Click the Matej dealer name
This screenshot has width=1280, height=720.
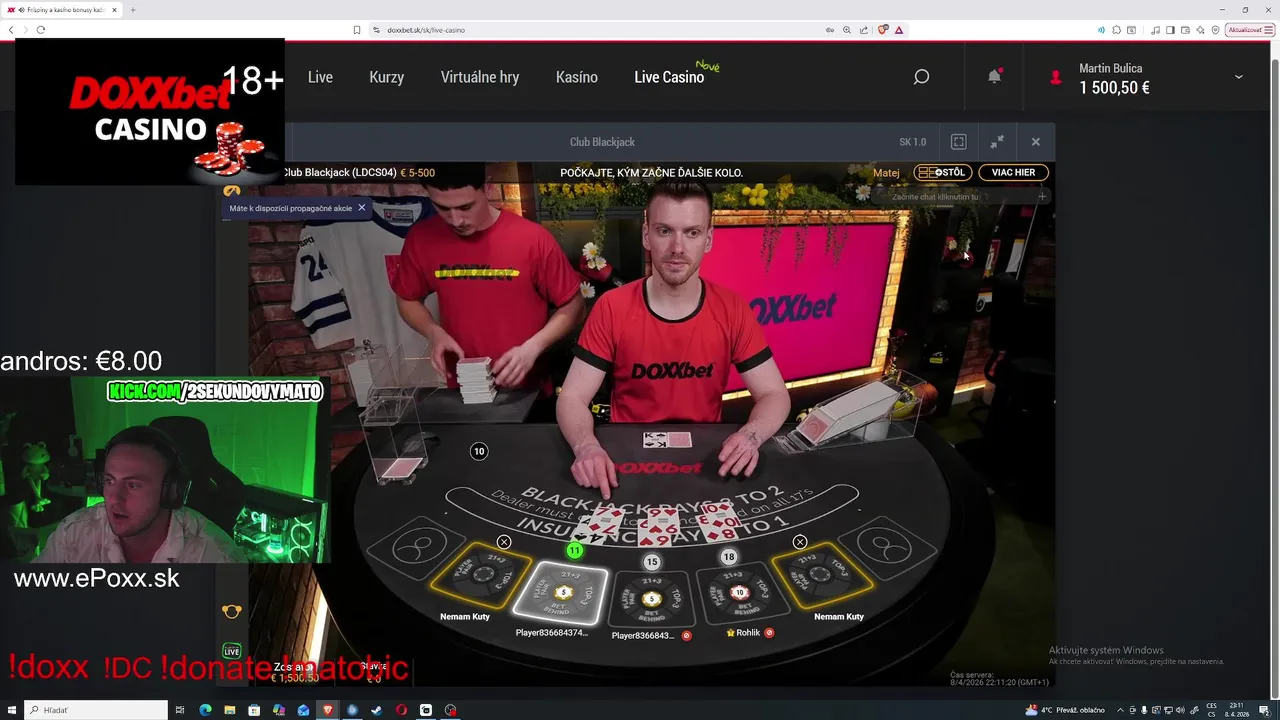tap(886, 173)
